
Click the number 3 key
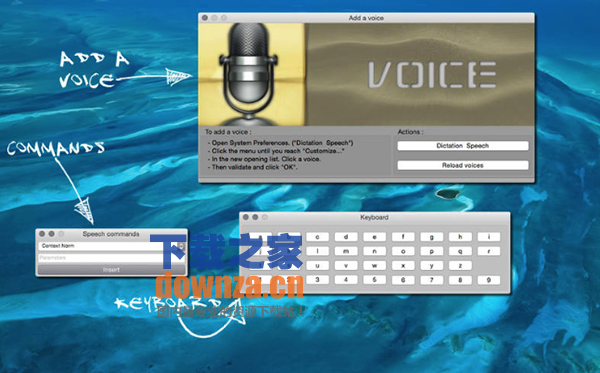(317, 280)
